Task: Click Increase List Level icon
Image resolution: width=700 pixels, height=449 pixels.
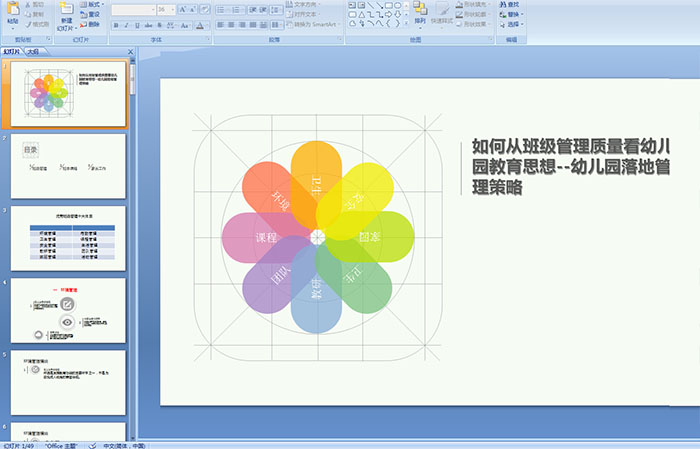Action: (263, 9)
